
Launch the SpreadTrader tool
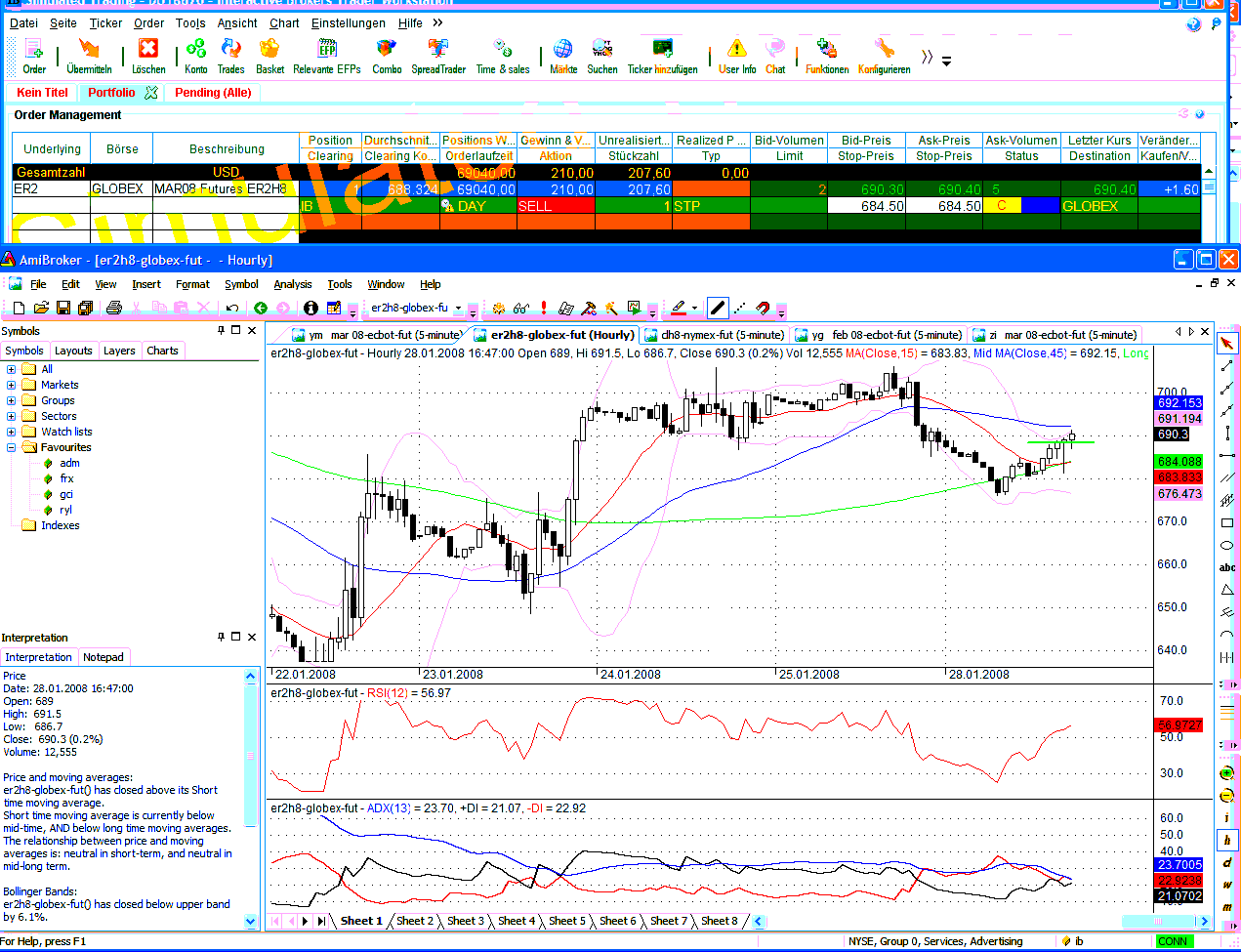coord(438,55)
